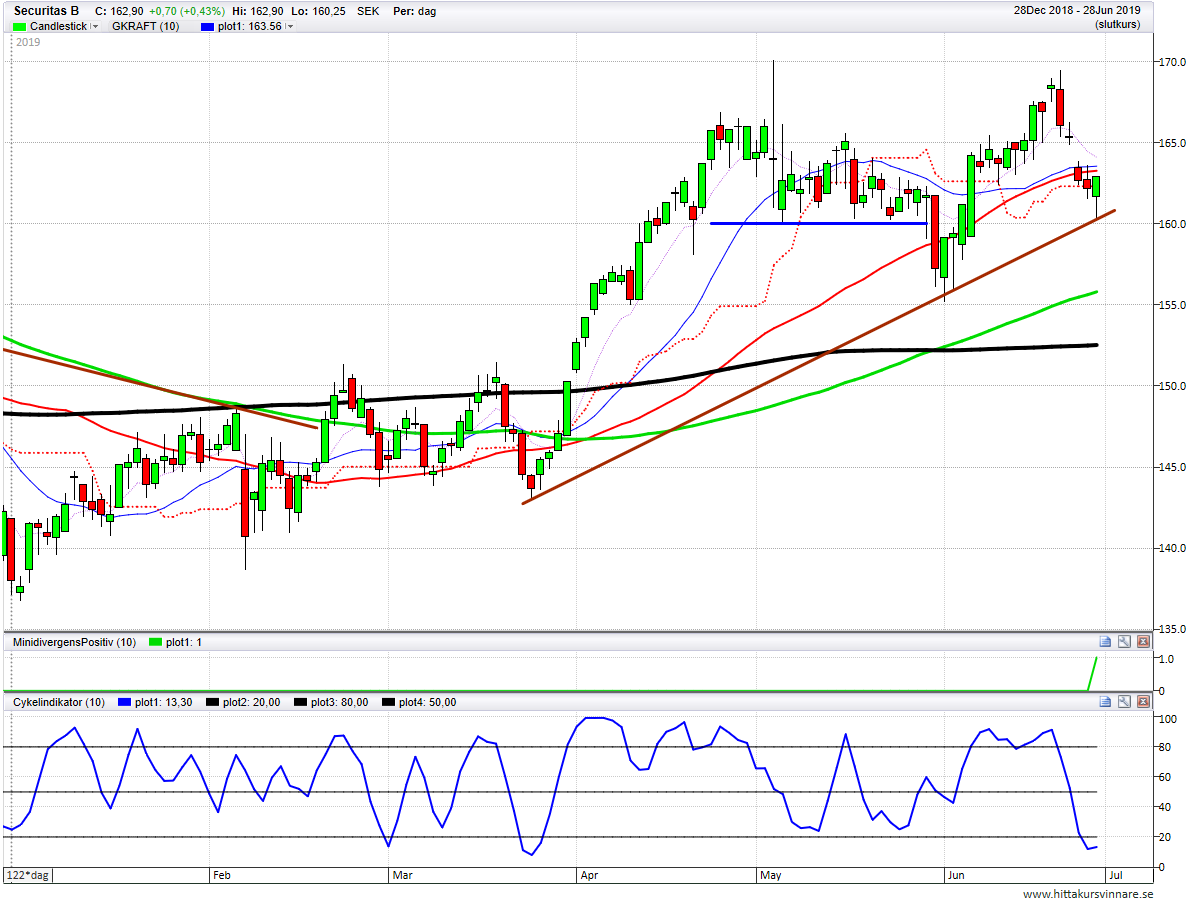Click the 'plot3: 80,00' legend text
The width and height of the screenshot is (1198, 899).
pos(339,702)
